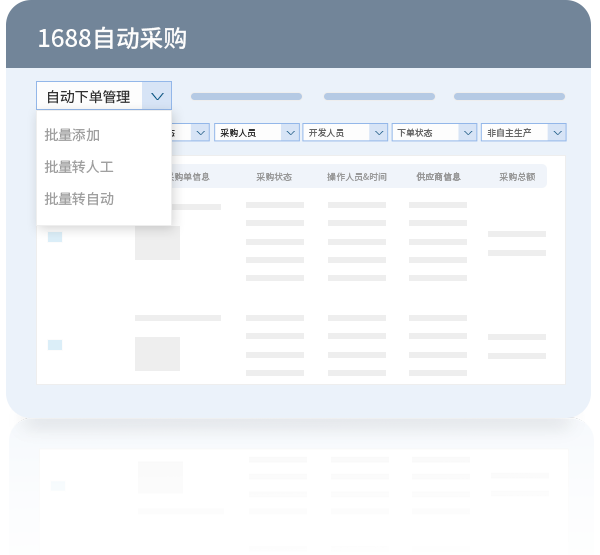Tick the second order row checkbox
The width and height of the screenshot is (600, 555).
pyautogui.click(x=55, y=345)
